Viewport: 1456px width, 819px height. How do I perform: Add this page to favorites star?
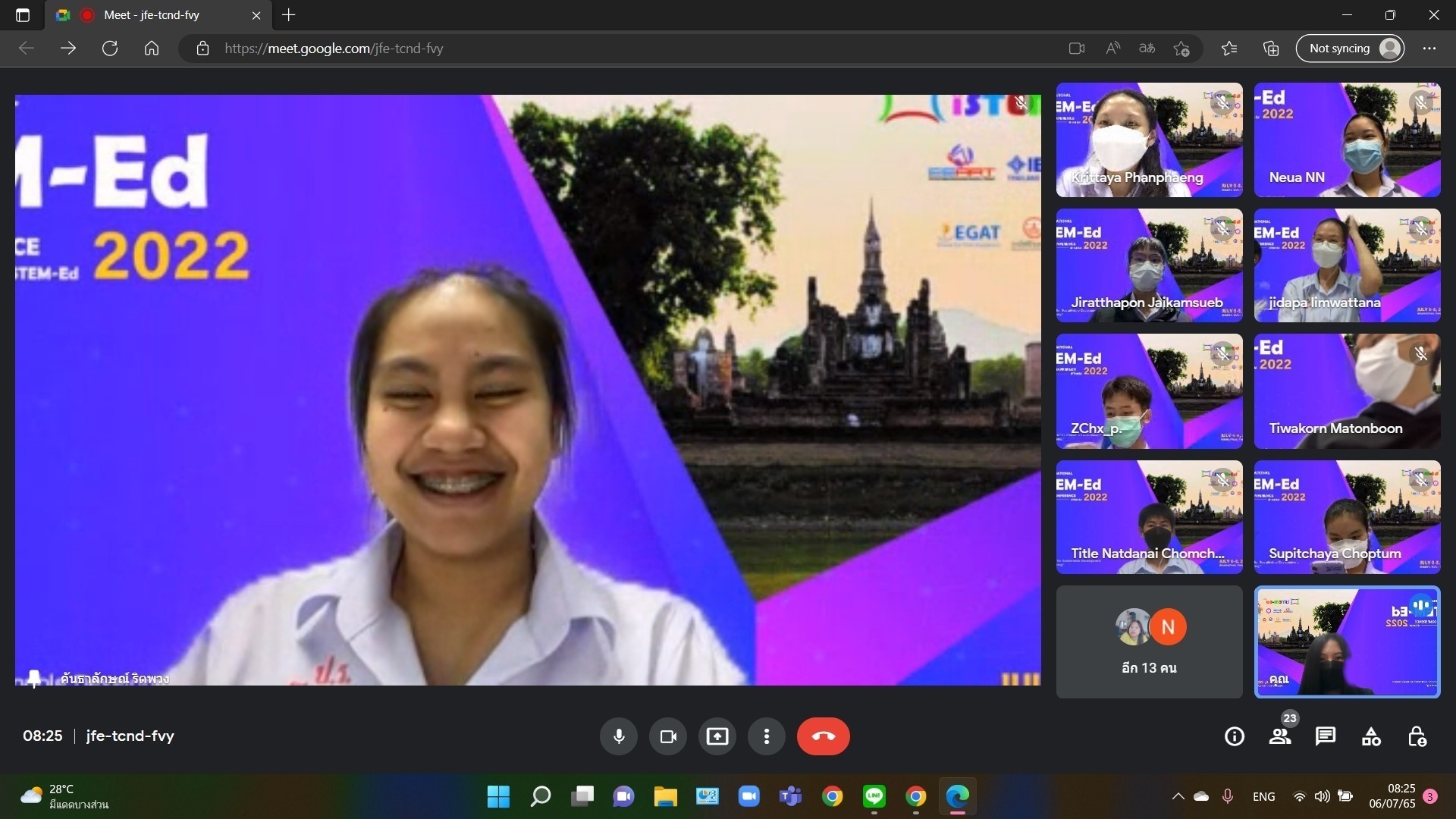click(x=1181, y=49)
